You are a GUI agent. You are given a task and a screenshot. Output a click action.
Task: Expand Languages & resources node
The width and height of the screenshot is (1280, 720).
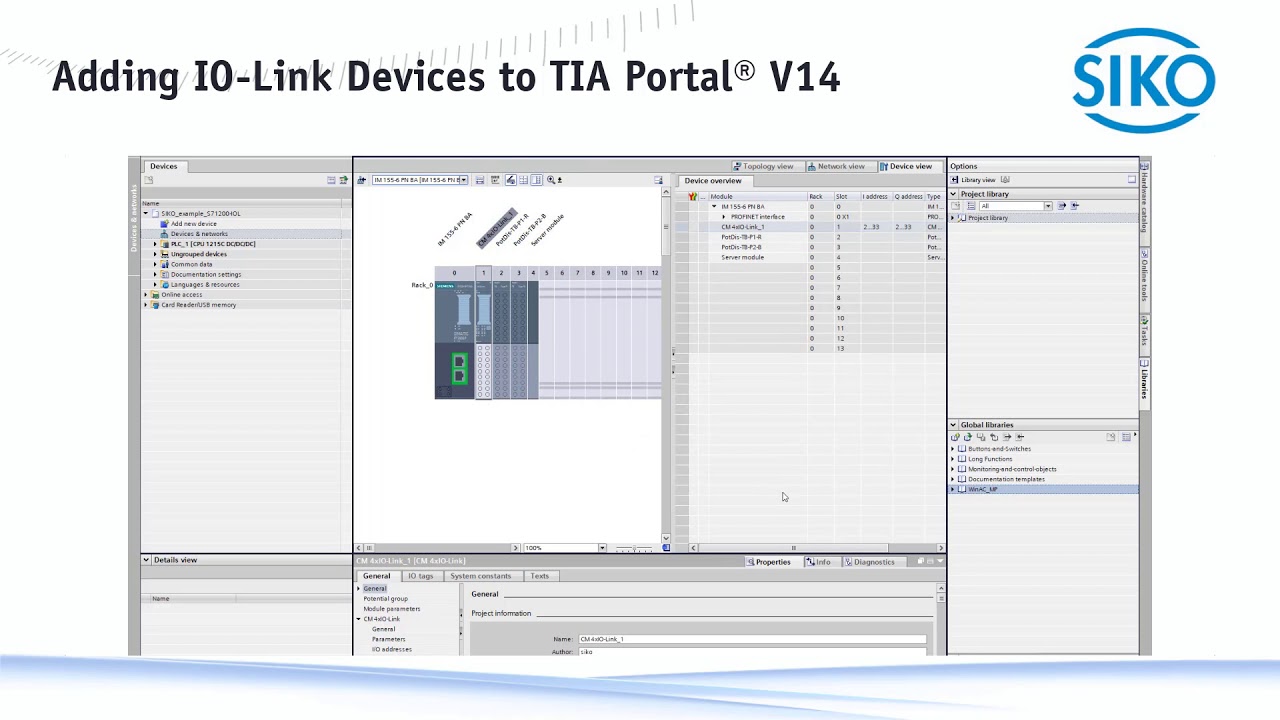pyautogui.click(x=155, y=284)
